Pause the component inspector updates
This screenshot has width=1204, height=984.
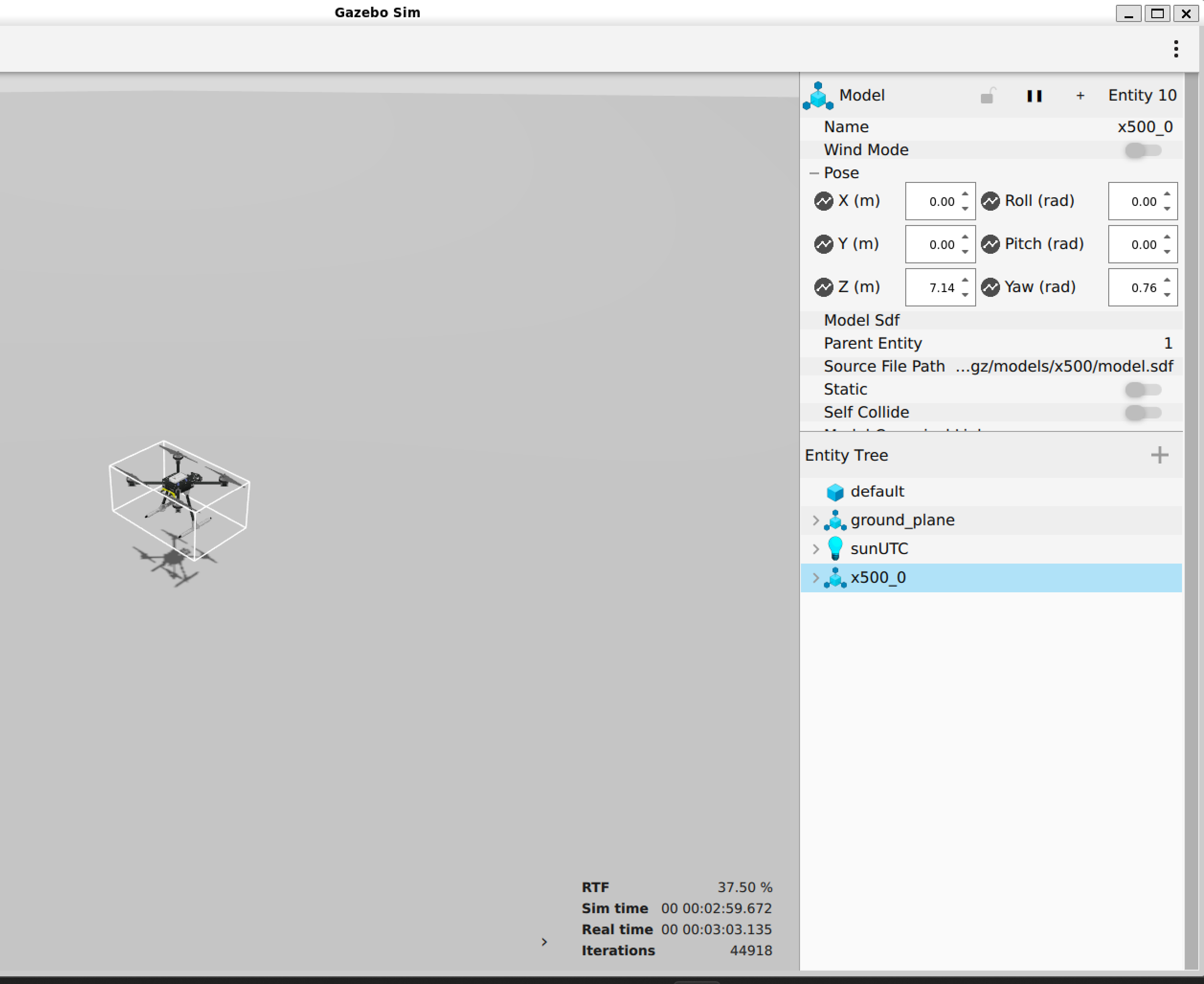coord(1035,96)
